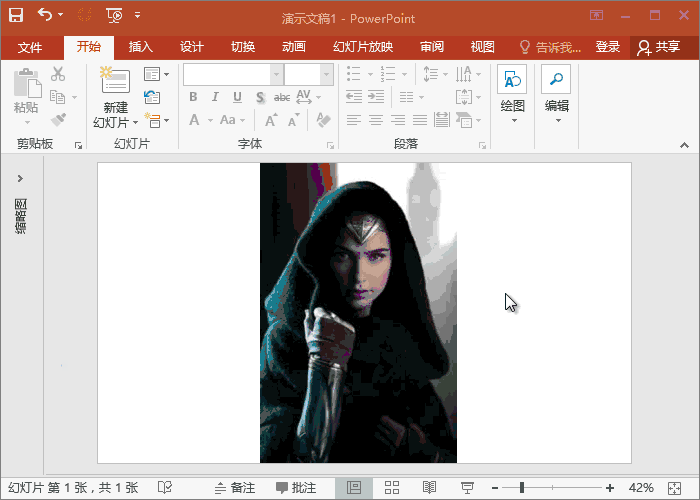The height and width of the screenshot is (500, 700).
Task: Click the Line Spacing icon
Action: point(430,74)
